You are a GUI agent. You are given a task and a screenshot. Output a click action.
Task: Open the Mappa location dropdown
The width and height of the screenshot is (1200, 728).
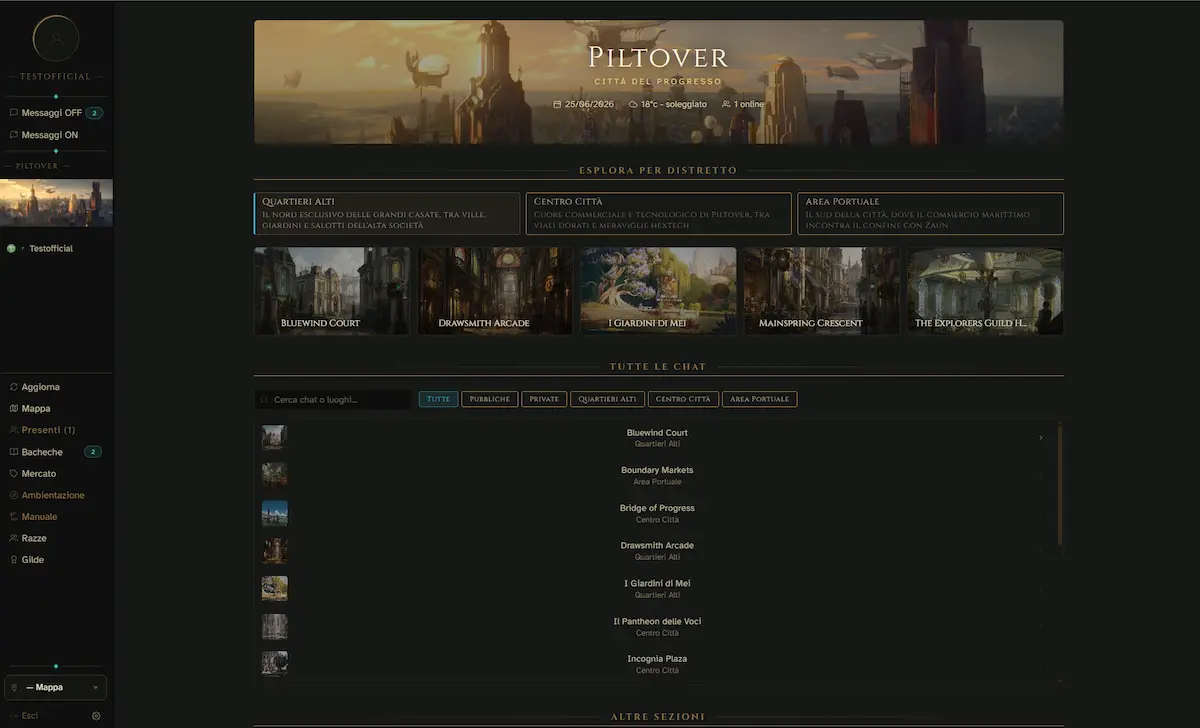[56, 687]
